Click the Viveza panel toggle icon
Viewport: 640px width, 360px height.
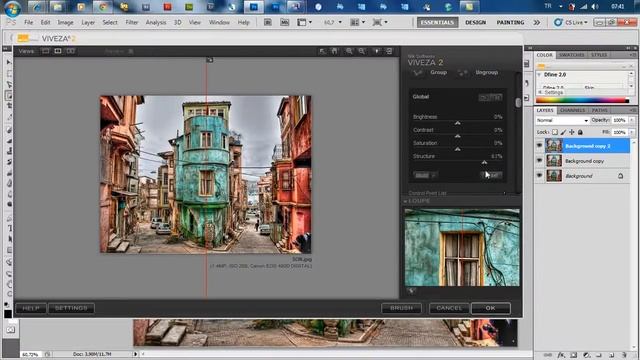tap(389, 51)
